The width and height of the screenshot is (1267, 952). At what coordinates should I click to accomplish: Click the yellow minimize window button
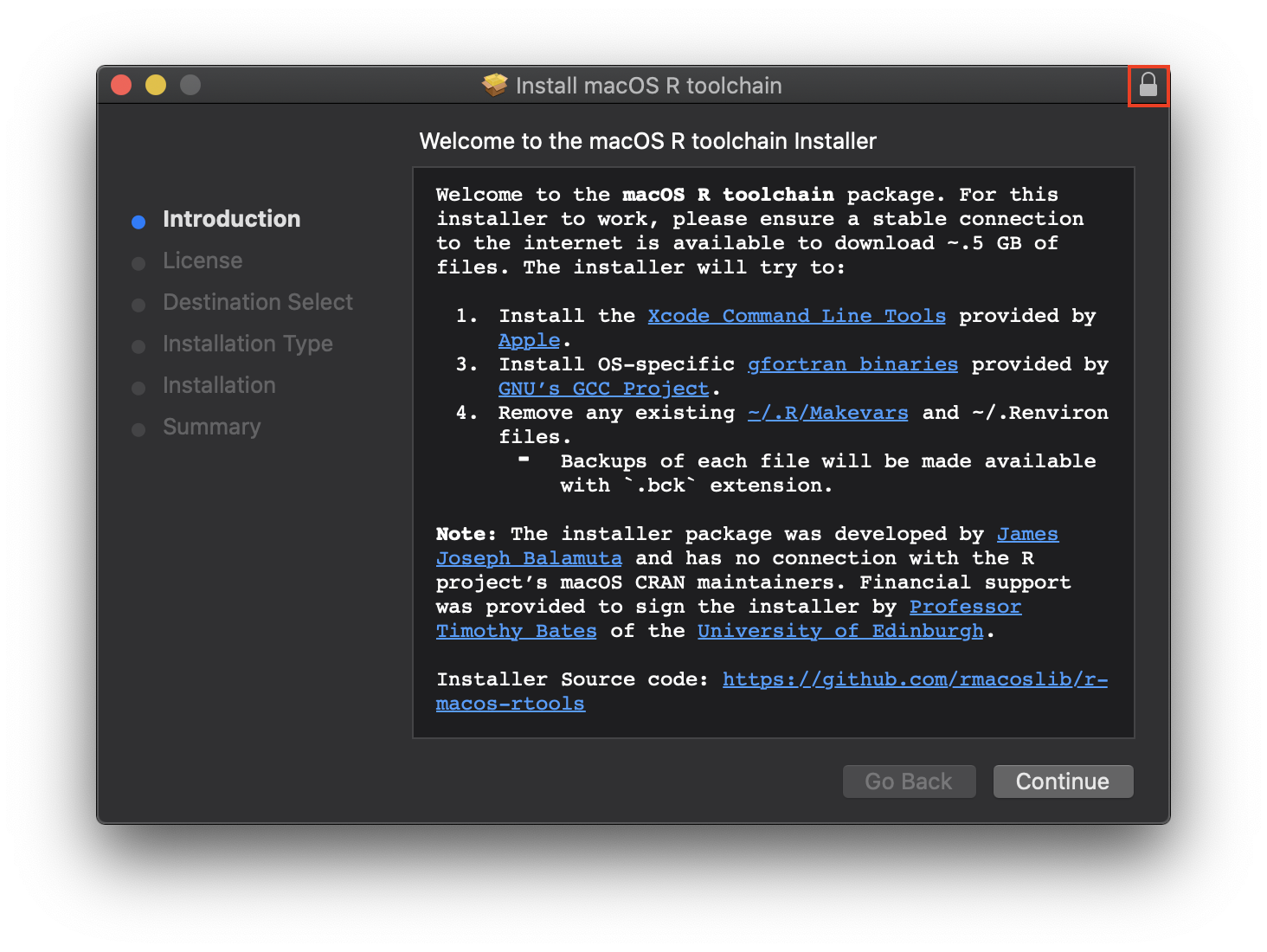pos(156,85)
